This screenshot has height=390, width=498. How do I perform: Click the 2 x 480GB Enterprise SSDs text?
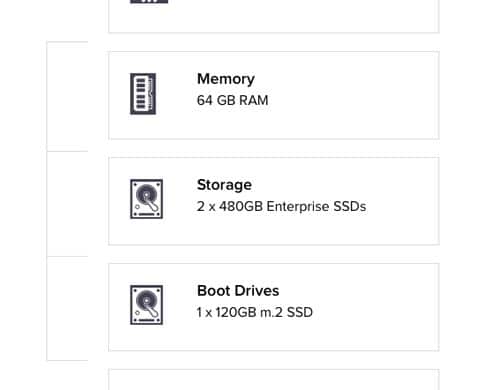281,207
